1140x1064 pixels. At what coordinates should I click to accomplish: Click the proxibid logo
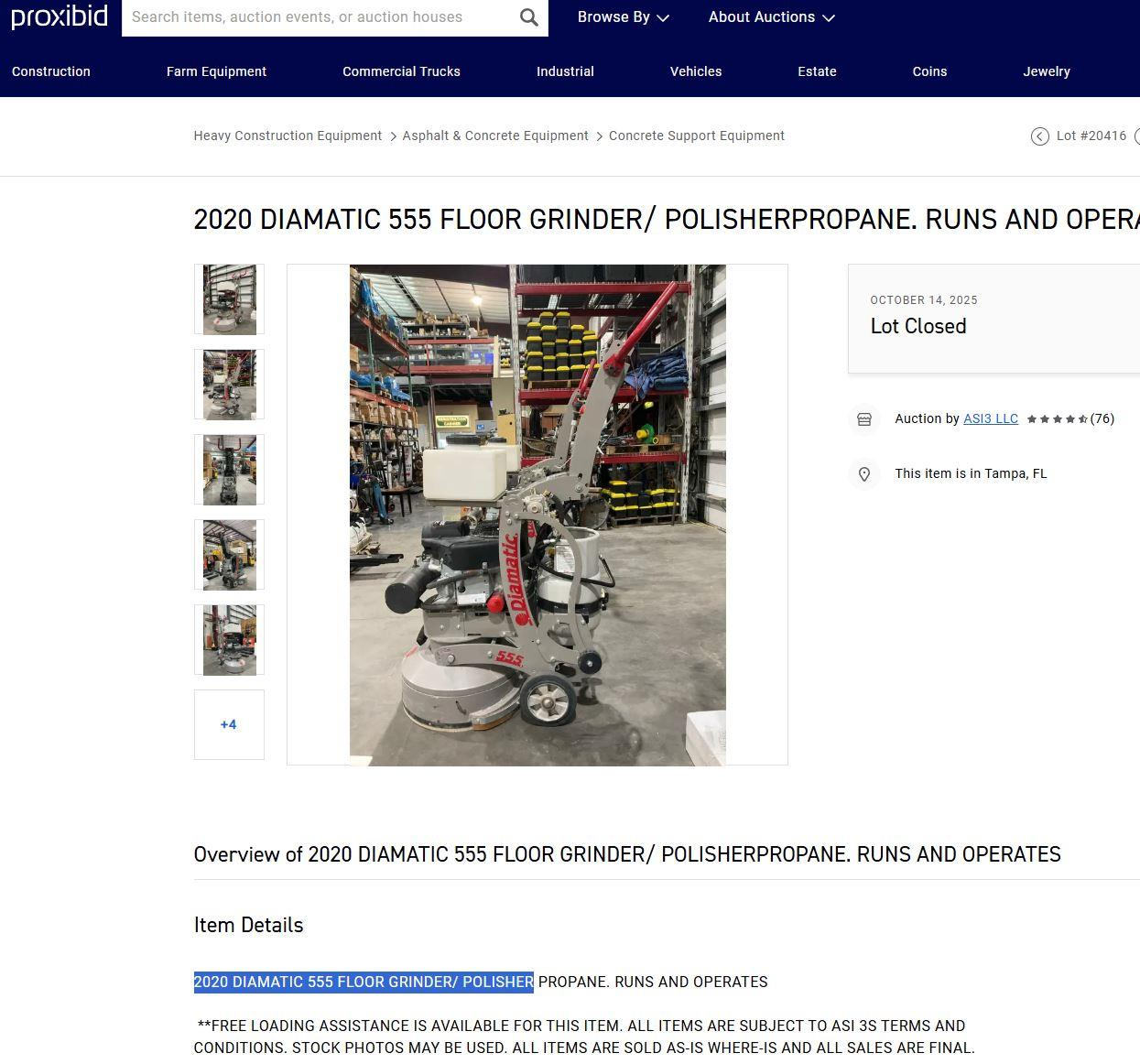pos(60,17)
